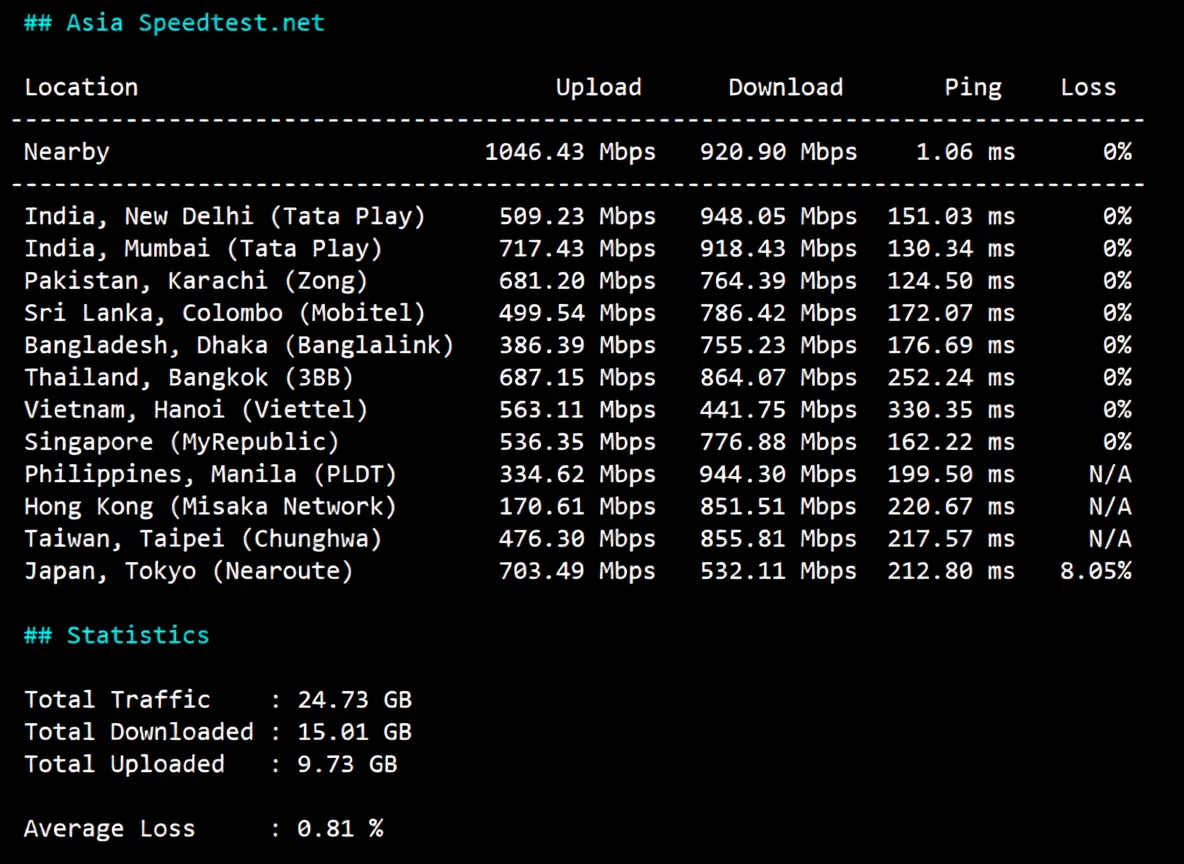This screenshot has width=1184, height=864.
Task: Click Colombo upload value 499.54 Mbps
Action: pos(577,313)
